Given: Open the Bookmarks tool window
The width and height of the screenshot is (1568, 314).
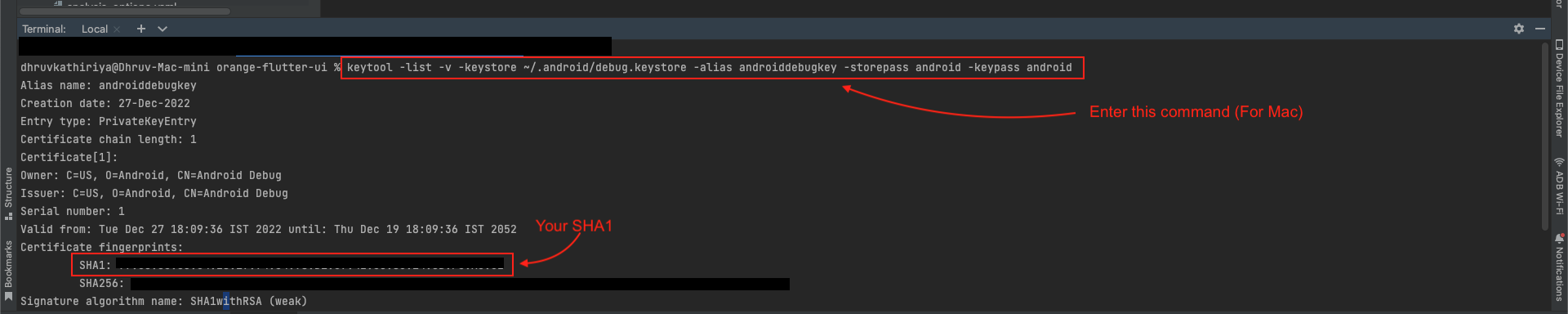Looking at the screenshot, I should [x=8, y=270].
